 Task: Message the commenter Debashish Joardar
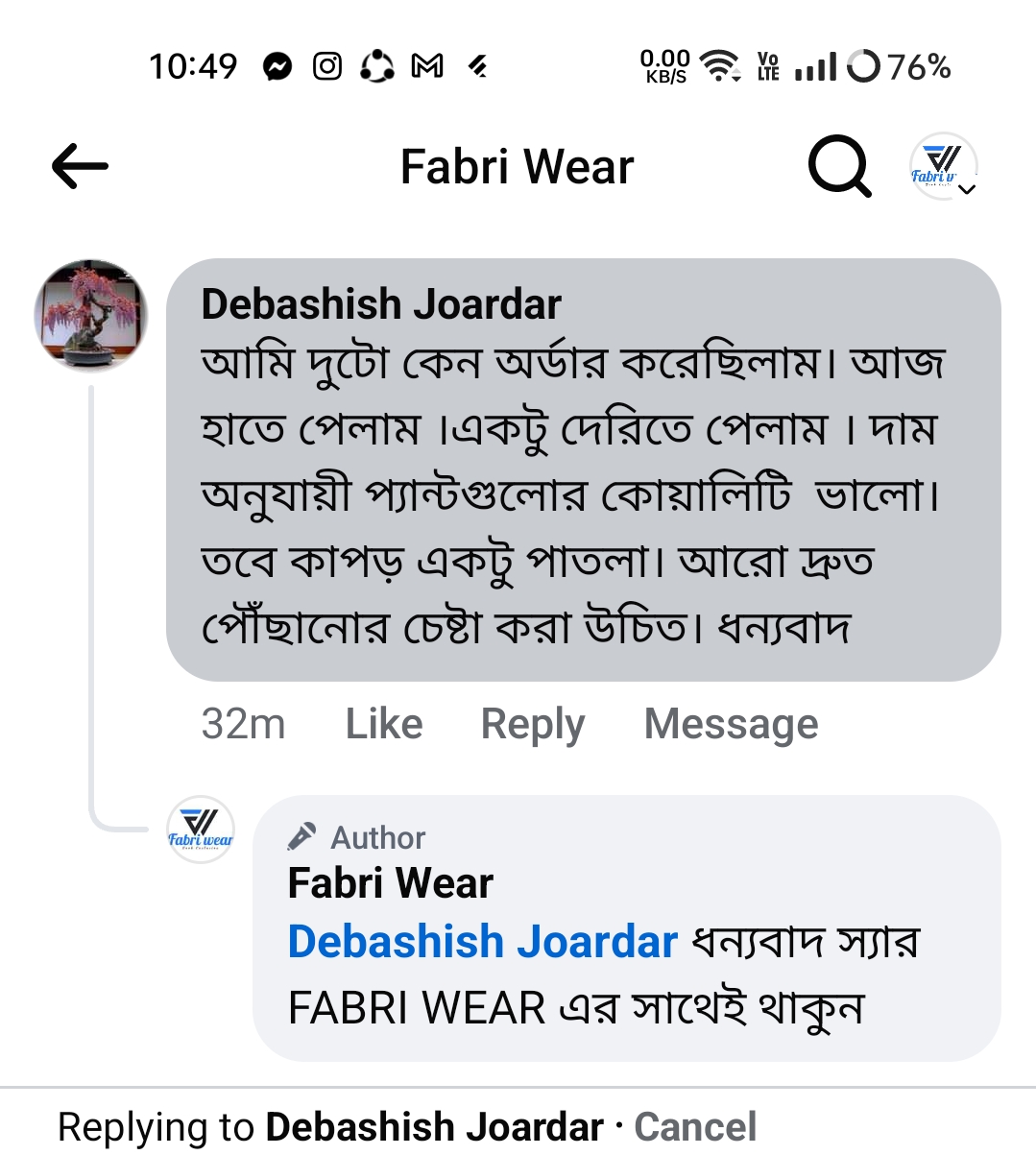(731, 724)
